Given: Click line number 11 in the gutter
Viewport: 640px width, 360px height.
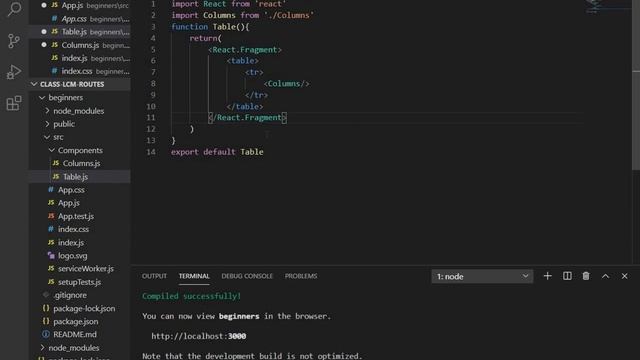Looking at the screenshot, I should pos(151,118).
